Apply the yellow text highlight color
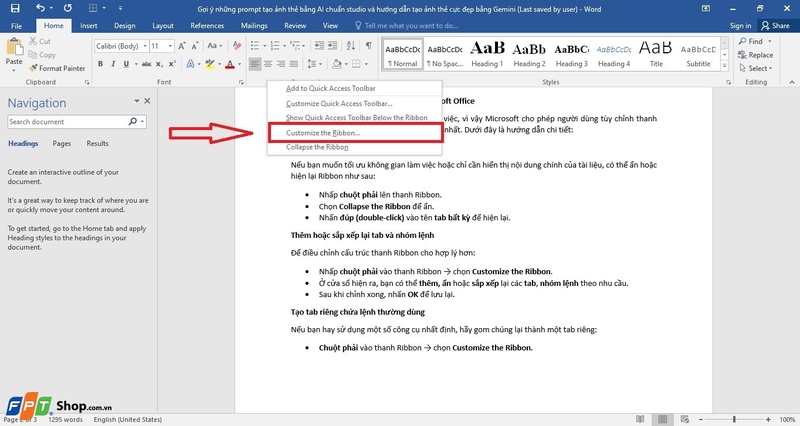 [x=209, y=64]
